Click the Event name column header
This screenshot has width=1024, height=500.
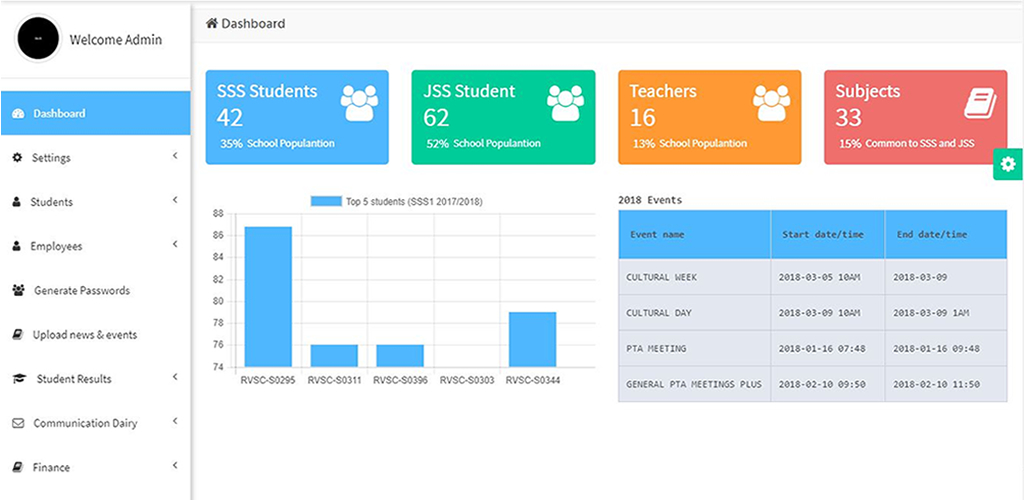click(x=693, y=235)
